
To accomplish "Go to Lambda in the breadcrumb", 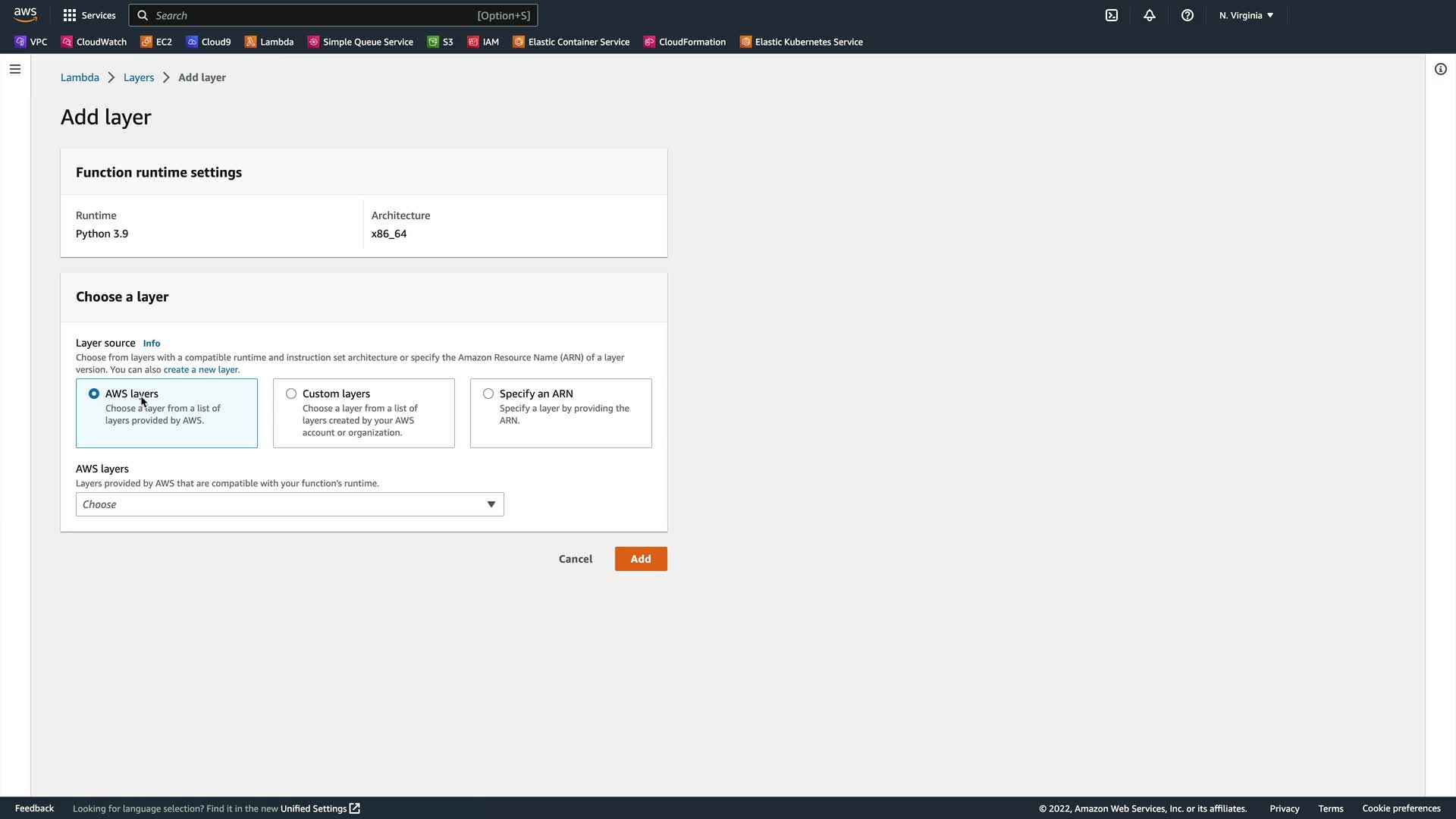I will [x=80, y=77].
